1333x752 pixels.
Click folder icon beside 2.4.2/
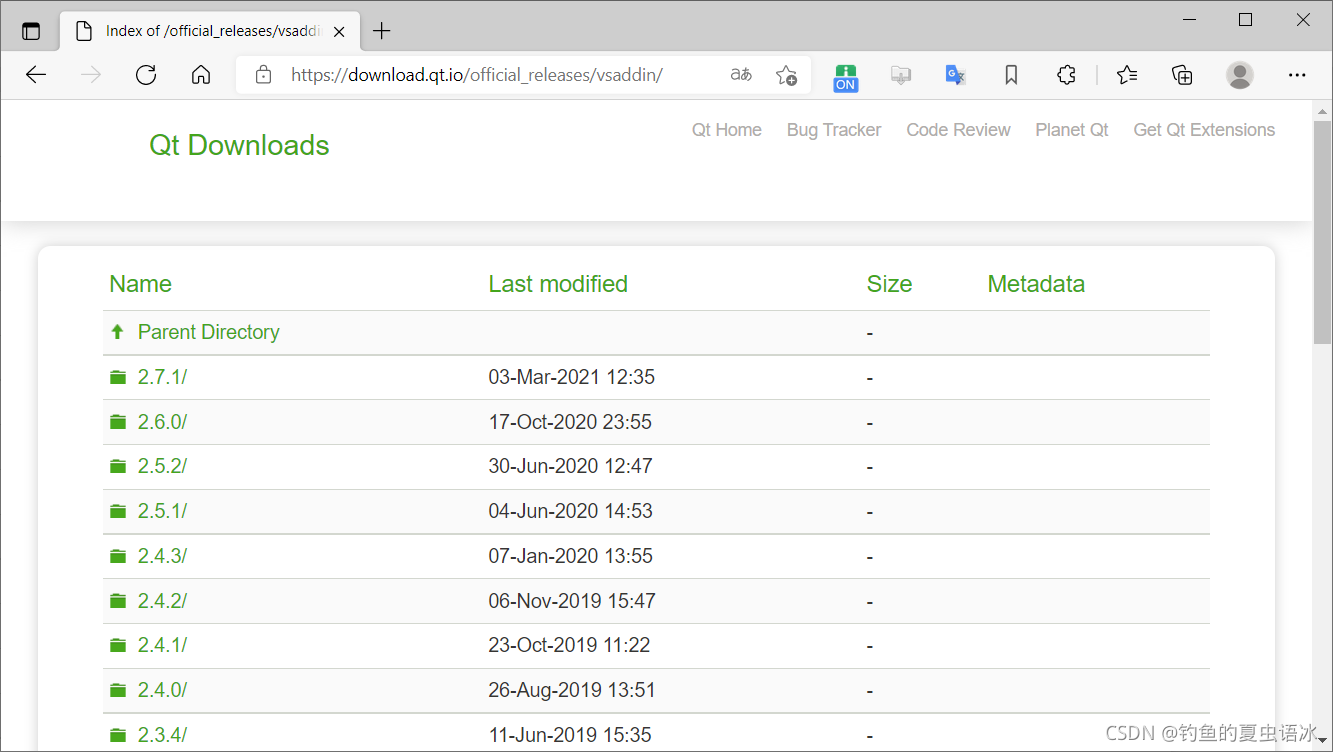click(x=118, y=601)
